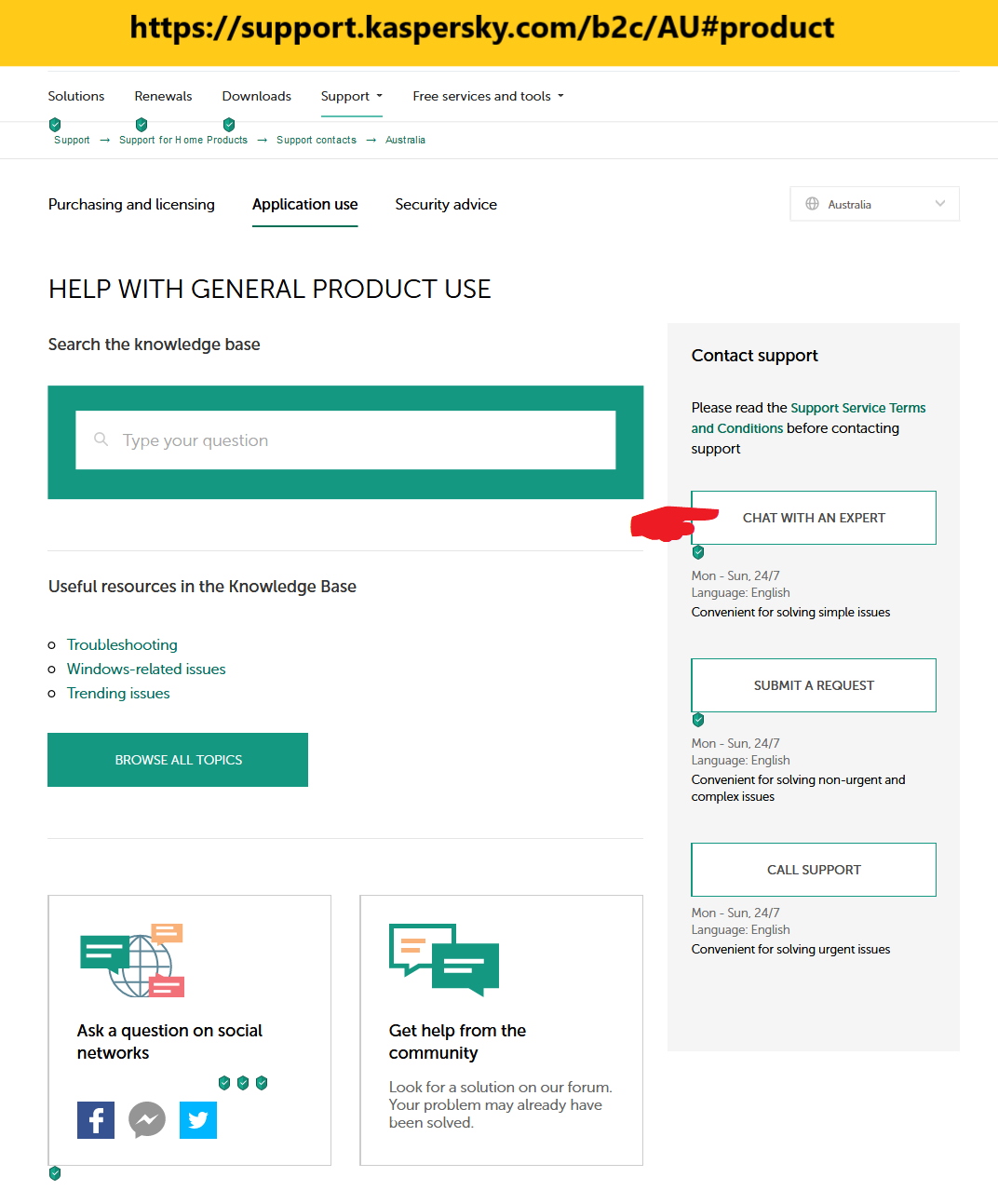
Task: Click the shield badge under Downloads menu
Action: [x=229, y=124]
